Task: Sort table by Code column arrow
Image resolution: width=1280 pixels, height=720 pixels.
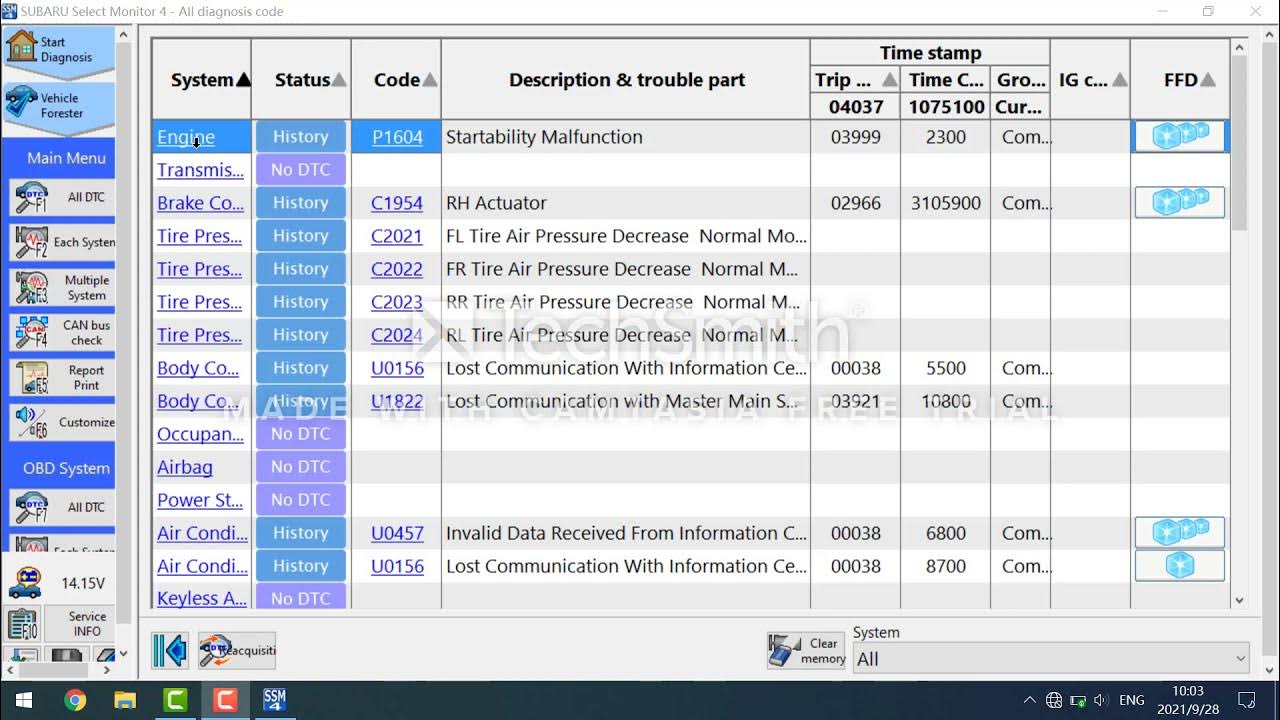Action: pyautogui.click(x=429, y=80)
